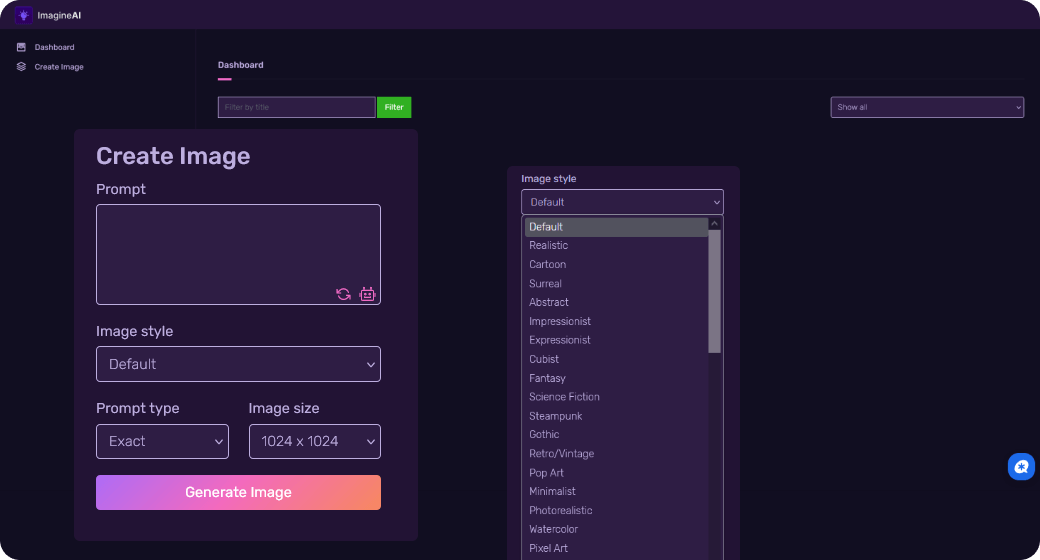The height and width of the screenshot is (560, 1040).
Task: Choose the Pop Art style option
Action: coord(616,473)
